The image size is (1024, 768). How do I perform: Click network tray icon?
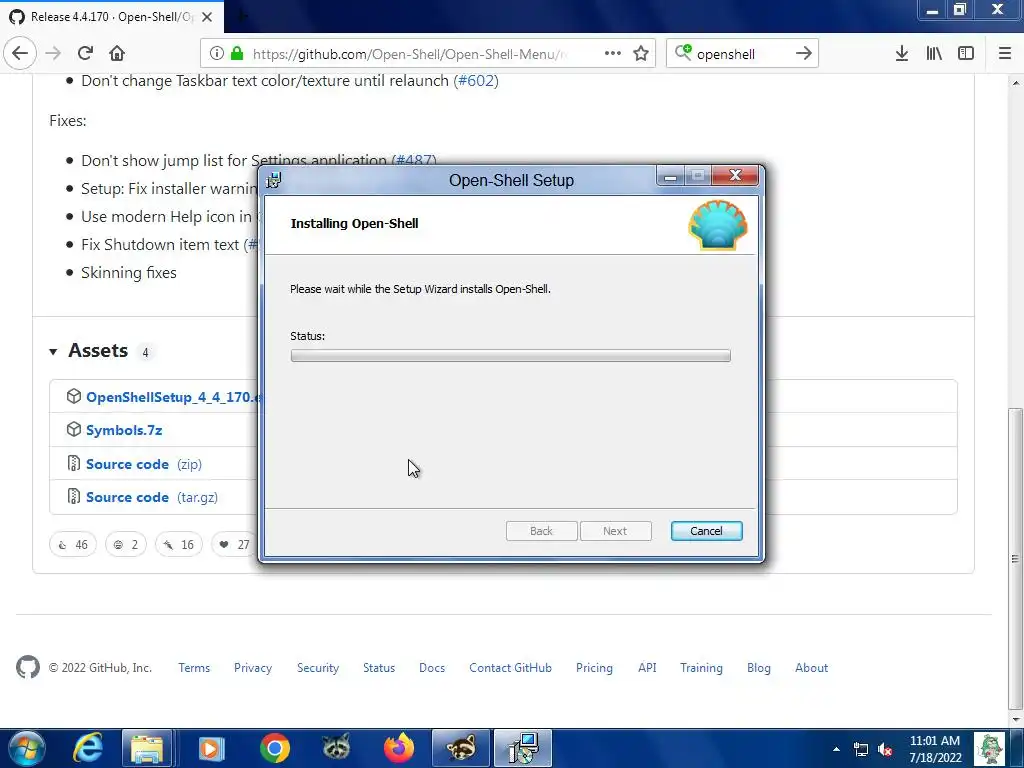[x=861, y=749]
